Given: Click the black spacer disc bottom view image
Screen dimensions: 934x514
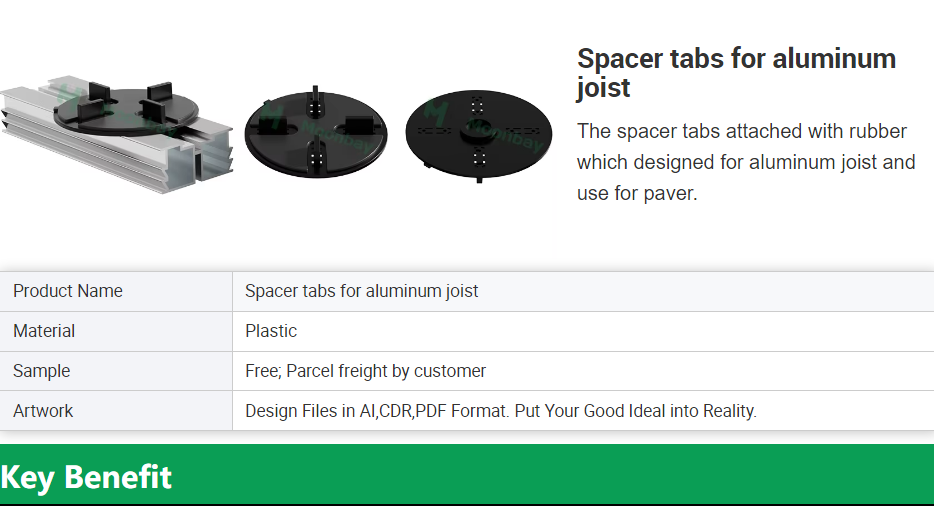Looking at the screenshot, I should (x=478, y=136).
